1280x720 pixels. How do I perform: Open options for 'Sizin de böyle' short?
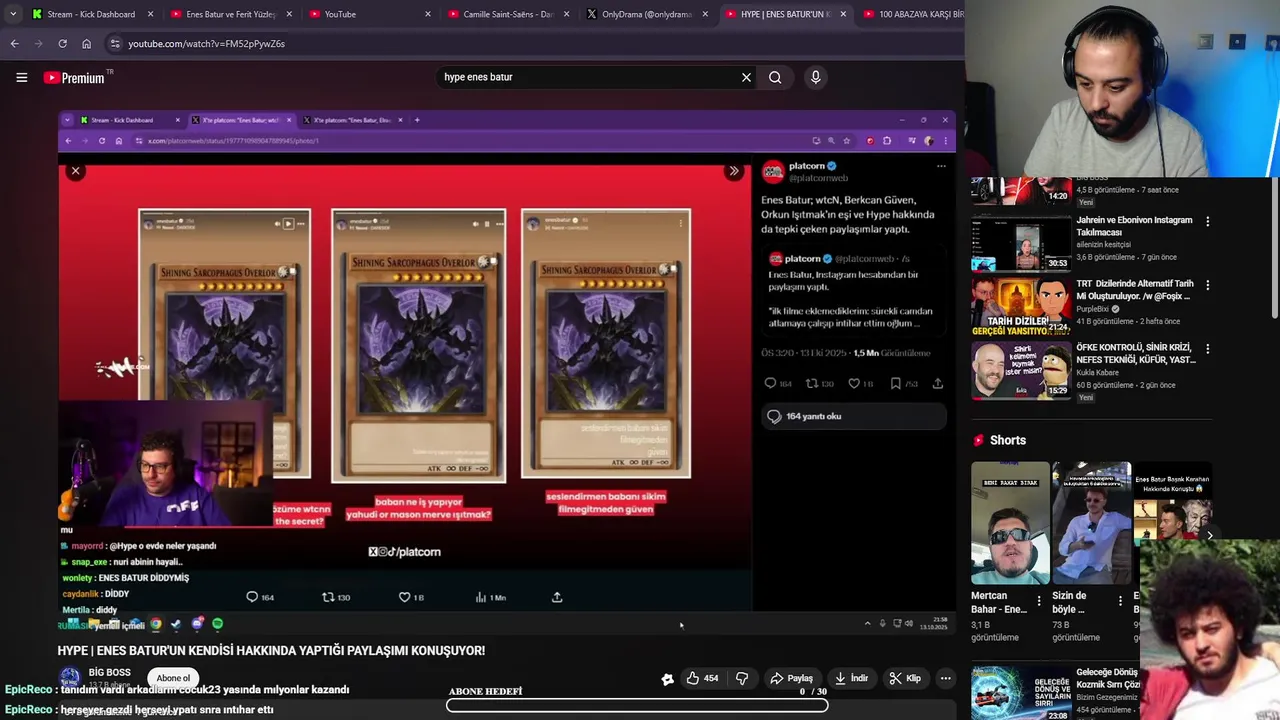pos(1120,601)
